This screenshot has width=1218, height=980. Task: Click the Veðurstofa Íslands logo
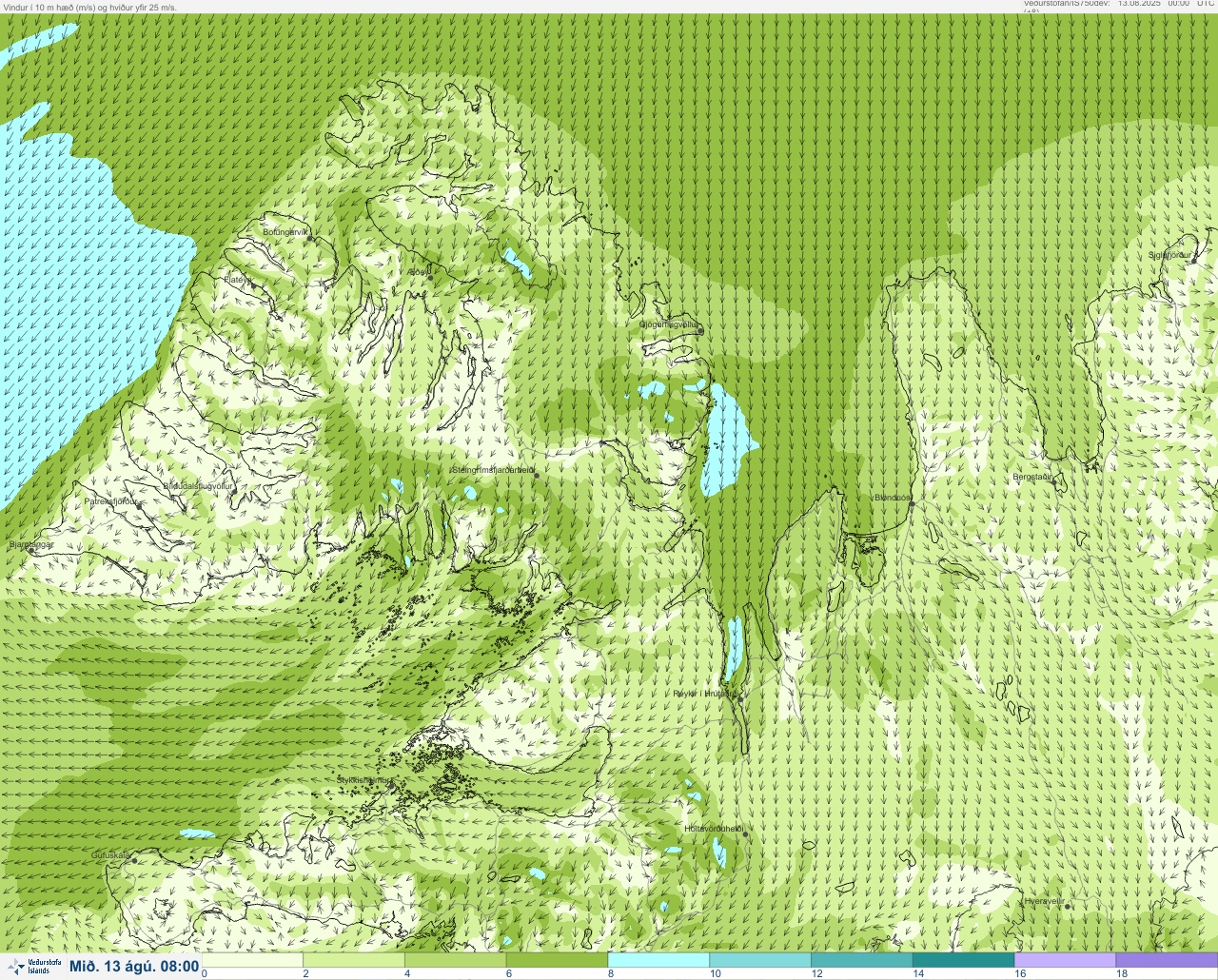(33, 966)
